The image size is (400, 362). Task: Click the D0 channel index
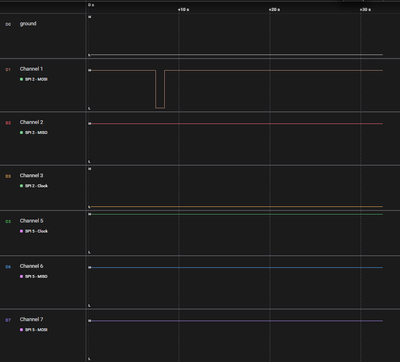tap(8, 24)
